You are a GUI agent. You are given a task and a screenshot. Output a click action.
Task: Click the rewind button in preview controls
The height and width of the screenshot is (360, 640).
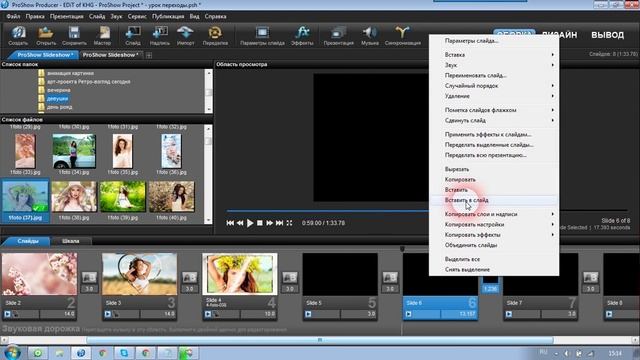point(240,223)
